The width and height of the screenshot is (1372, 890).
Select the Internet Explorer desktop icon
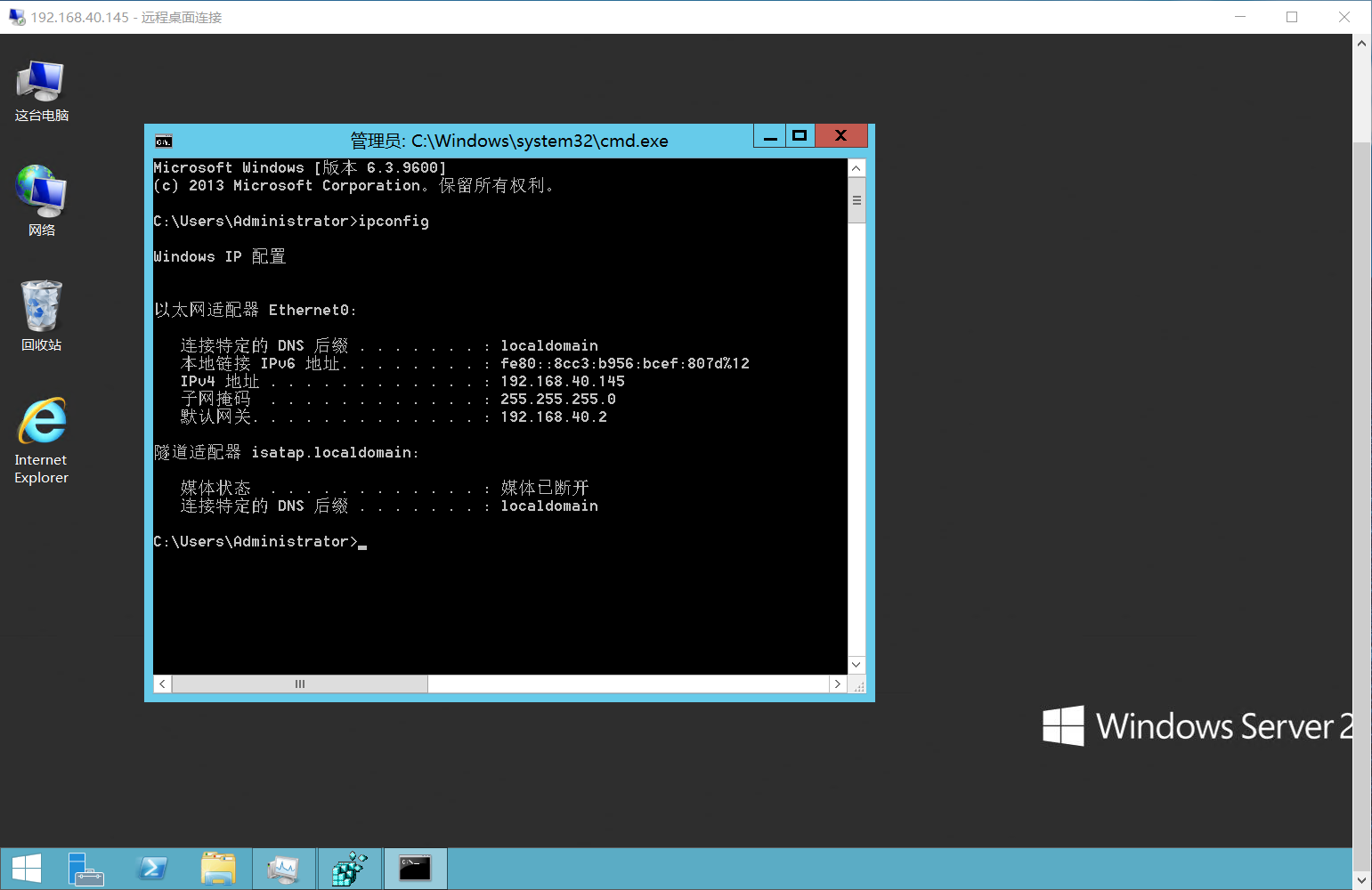(41, 440)
